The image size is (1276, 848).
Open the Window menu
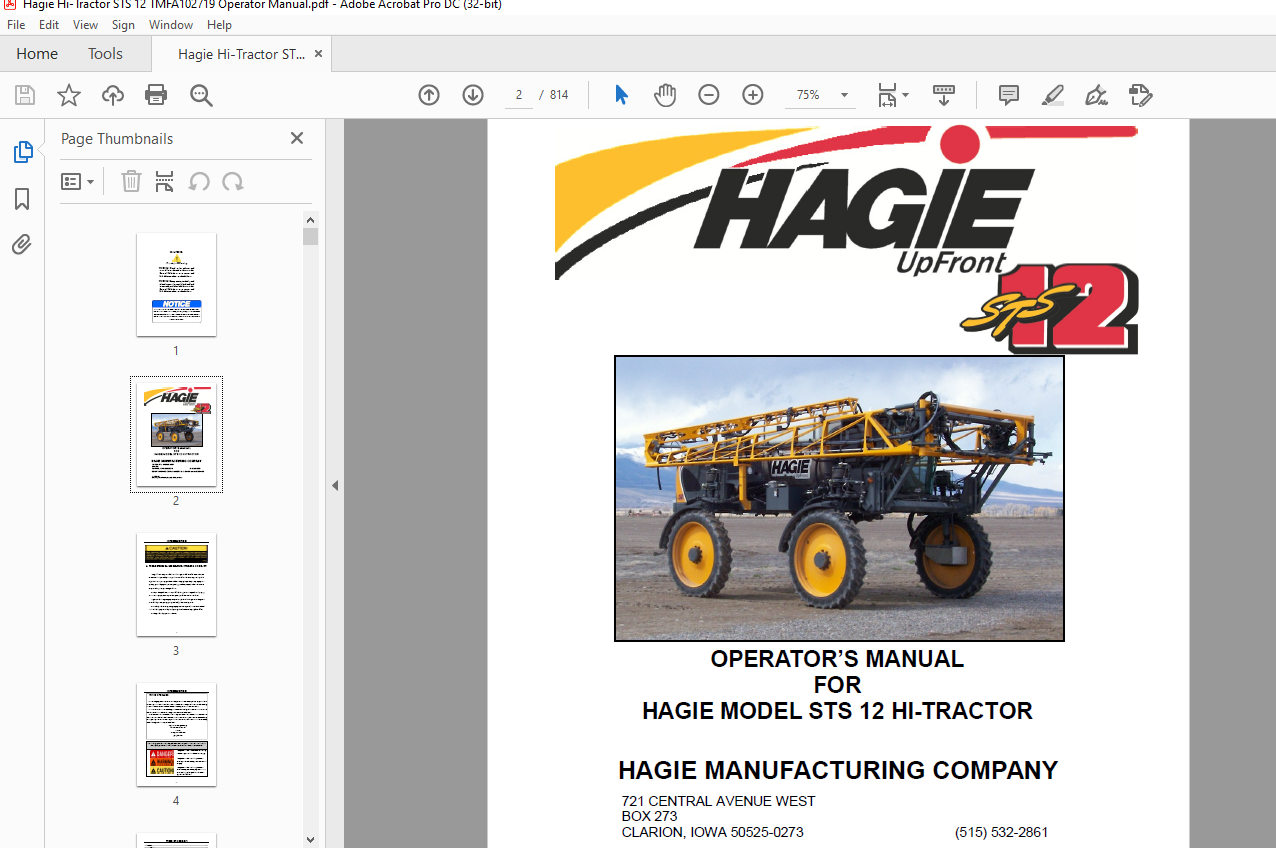click(171, 25)
